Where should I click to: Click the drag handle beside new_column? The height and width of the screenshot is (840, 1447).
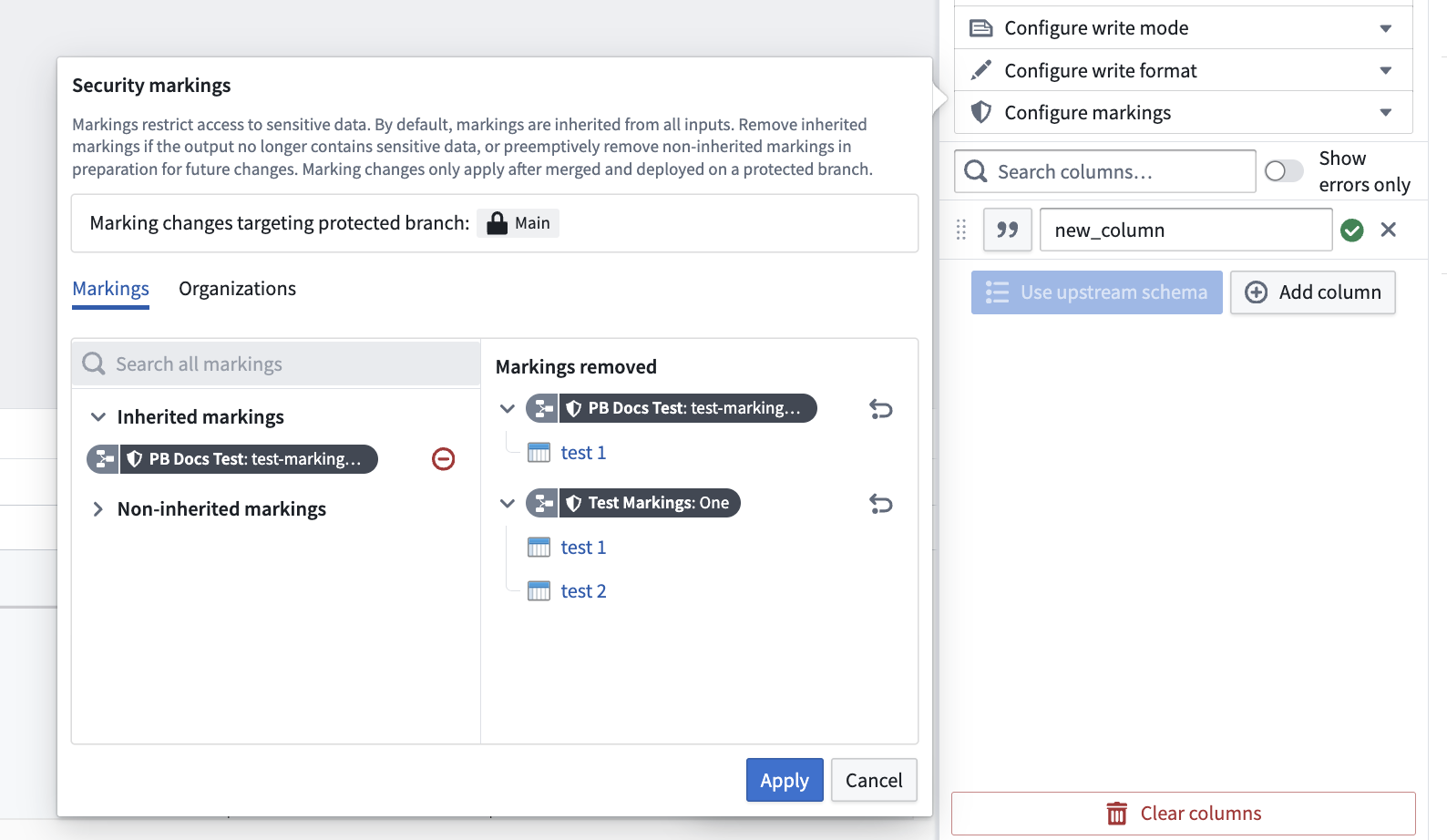coord(961,230)
